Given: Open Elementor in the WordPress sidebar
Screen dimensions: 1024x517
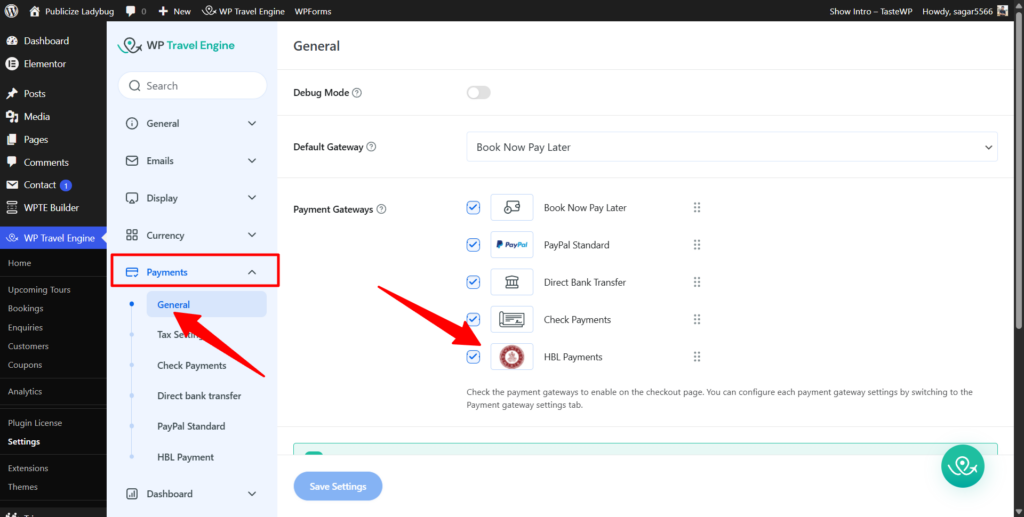Looking at the screenshot, I should tap(45, 64).
